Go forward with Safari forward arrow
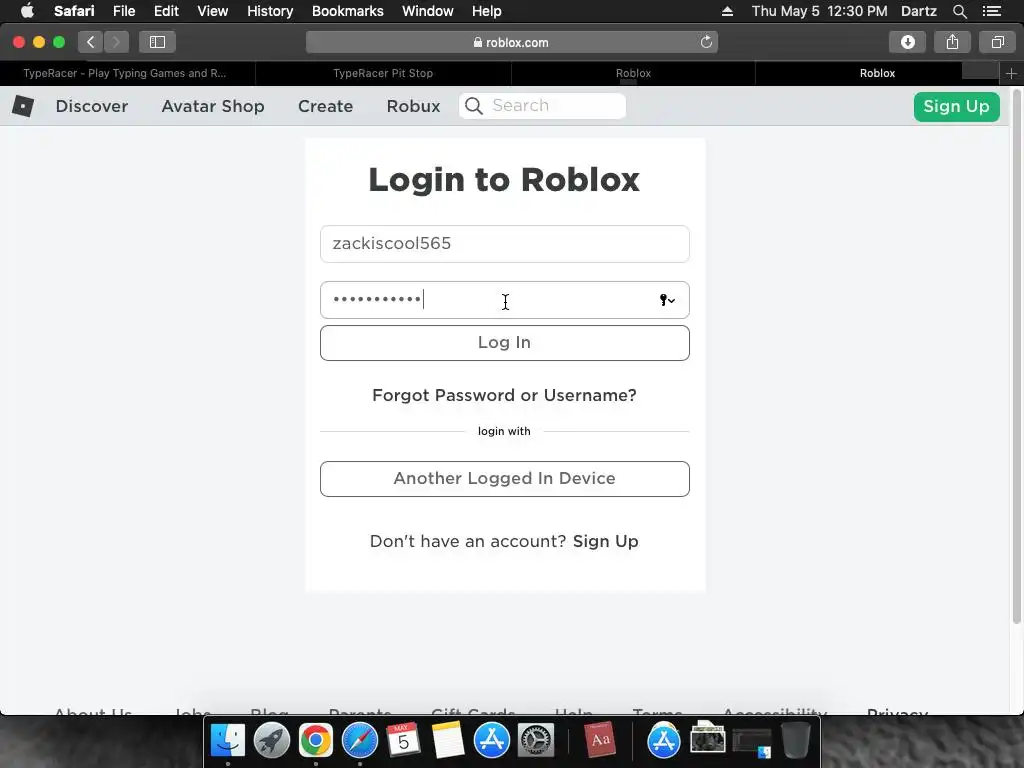This screenshot has width=1024, height=768. pos(116,42)
